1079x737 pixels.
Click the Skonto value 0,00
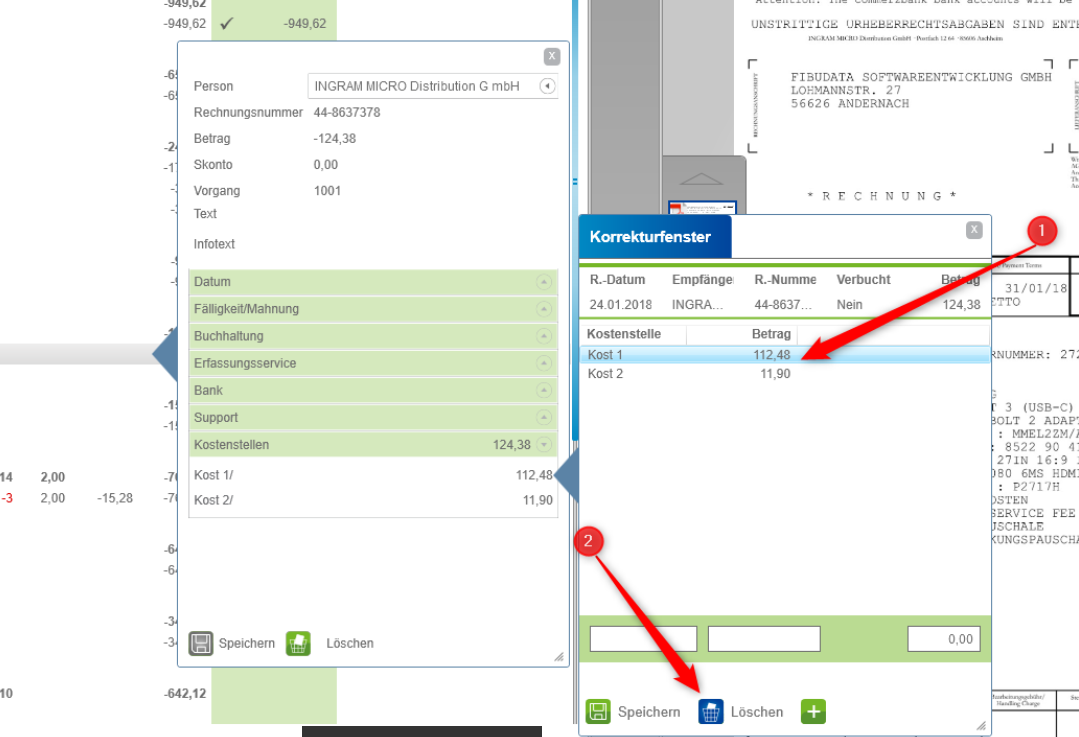pyautogui.click(x=325, y=164)
